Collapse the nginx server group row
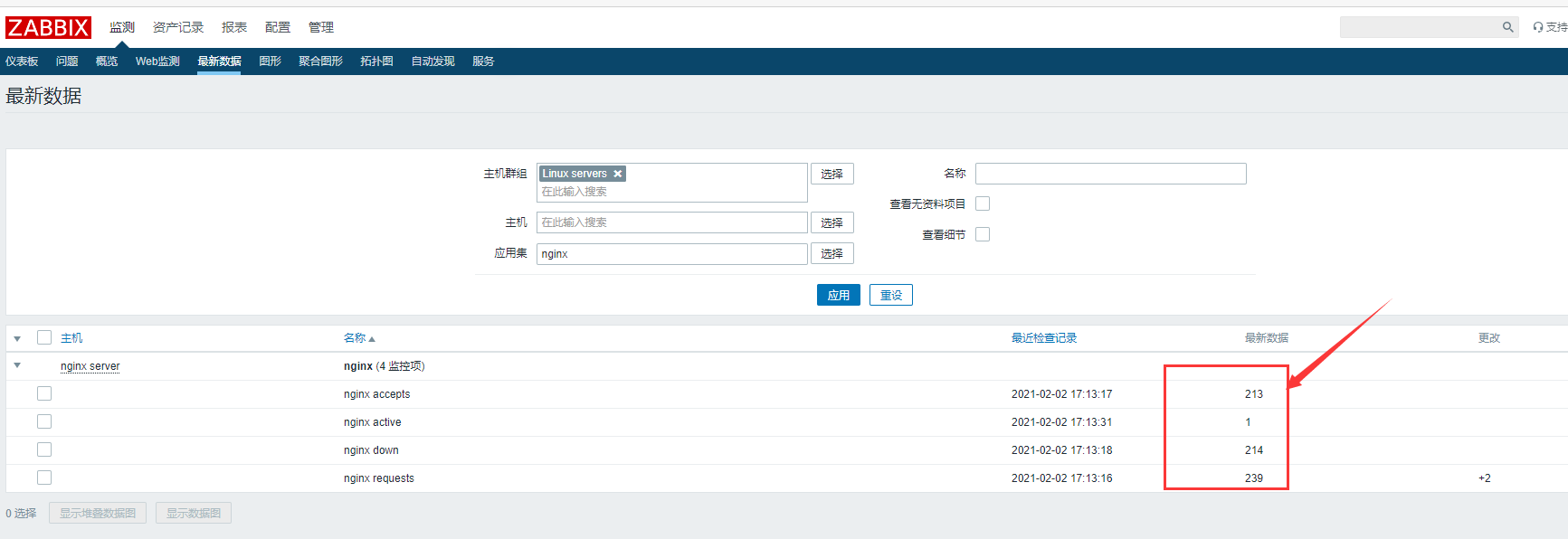The width and height of the screenshot is (1568, 539). pos(17,365)
